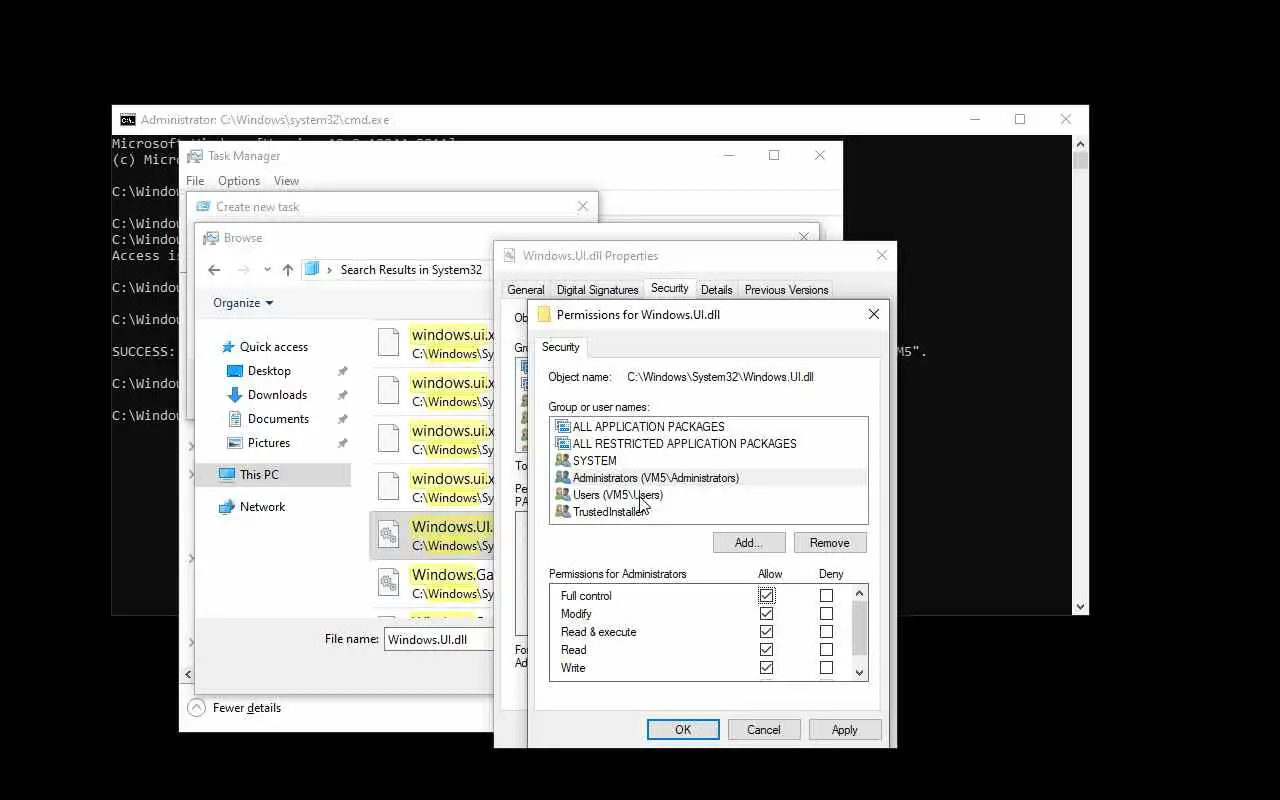Screen dimensions: 1280x800
Task: Click the Network icon in sidebar
Action: pyautogui.click(x=226, y=507)
